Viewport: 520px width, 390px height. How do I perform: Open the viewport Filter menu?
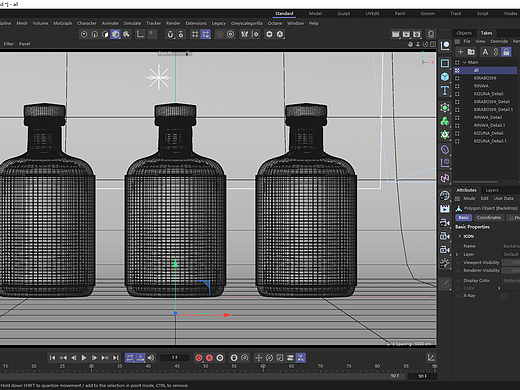9,44
